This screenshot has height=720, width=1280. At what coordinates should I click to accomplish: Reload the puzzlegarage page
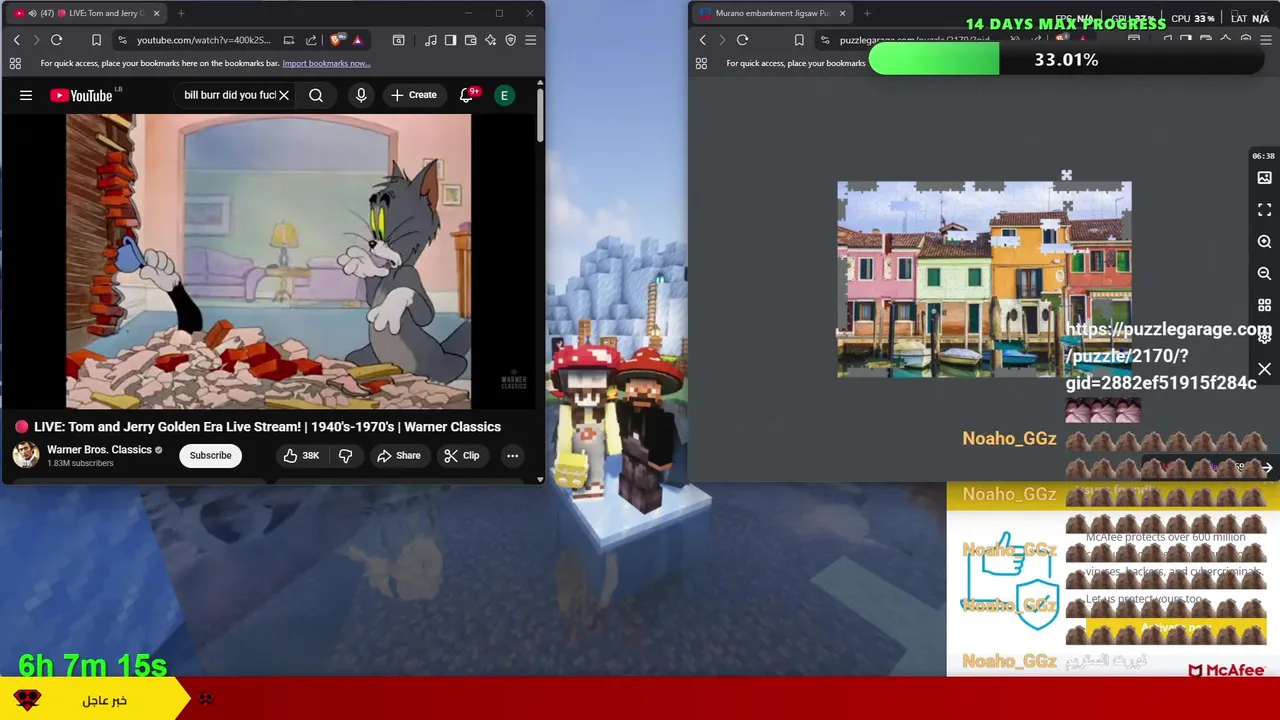click(x=742, y=40)
